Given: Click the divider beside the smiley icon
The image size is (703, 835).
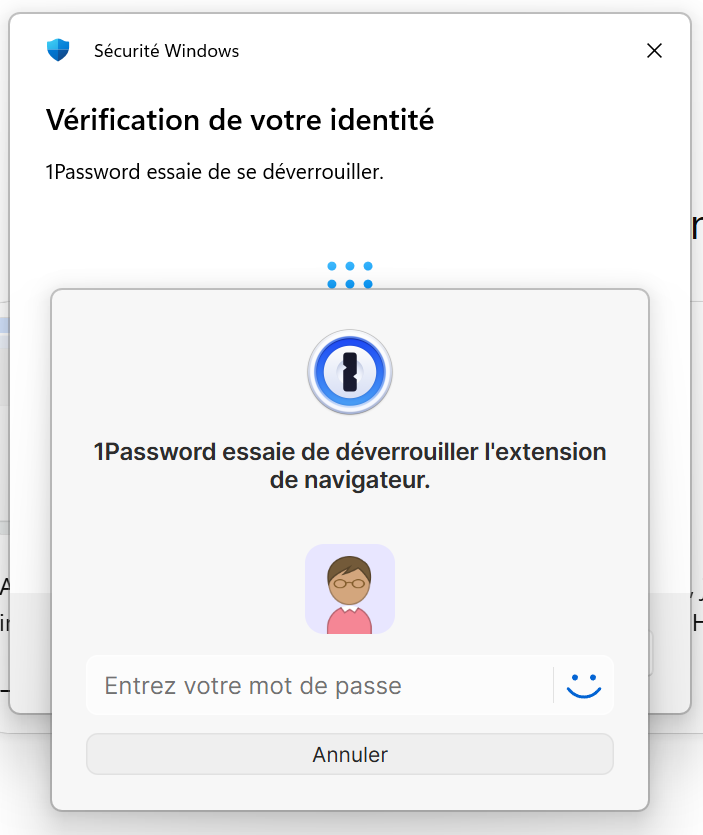Looking at the screenshot, I should (553, 685).
